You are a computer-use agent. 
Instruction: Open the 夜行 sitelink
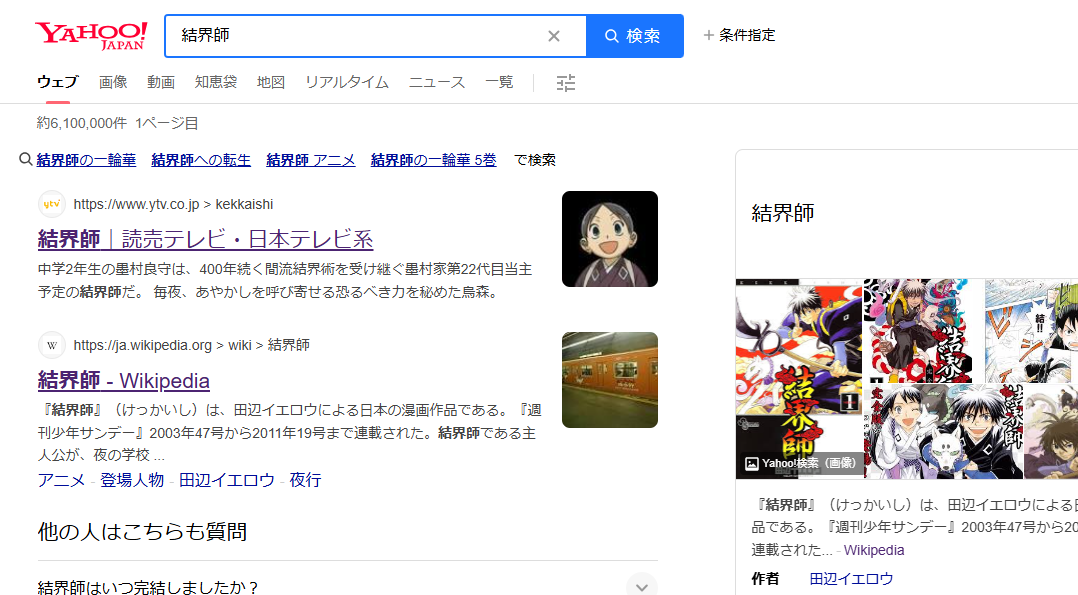pyautogui.click(x=305, y=480)
